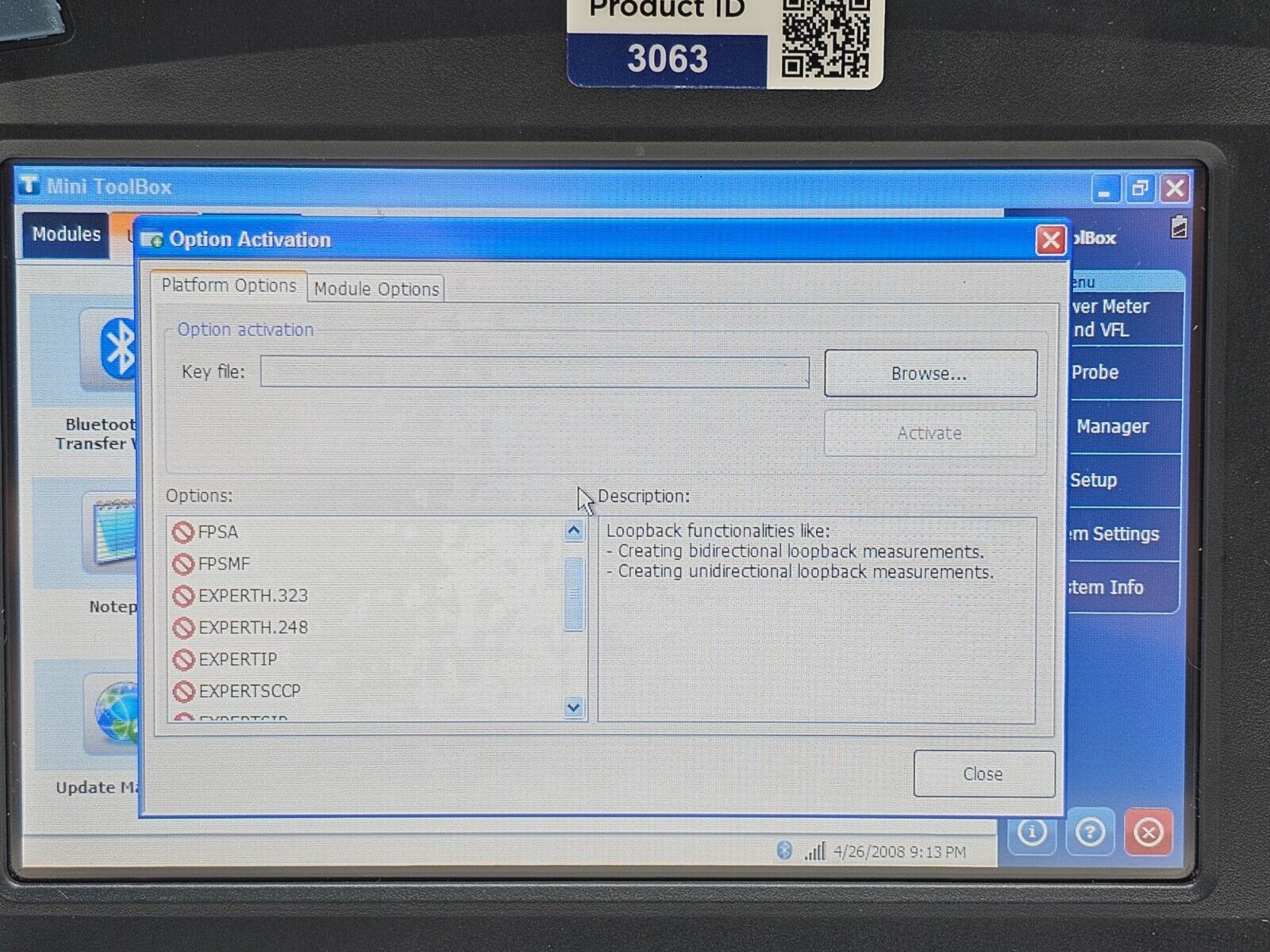Screen dimensions: 1270x952
Task: Close the Option Activation dialog via Close button
Action: (x=983, y=773)
